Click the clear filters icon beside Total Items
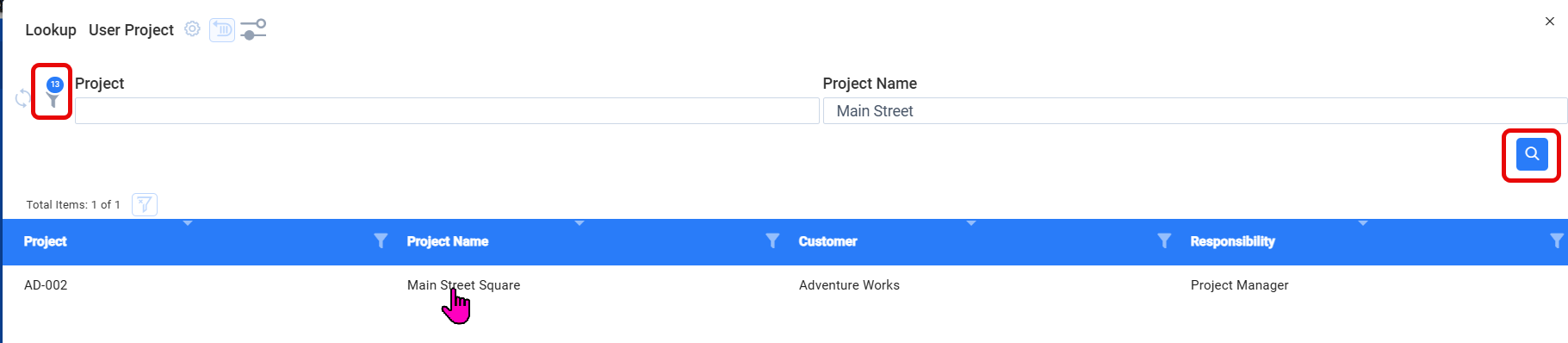The width and height of the screenshot is (1568, 343). pos(145,204)
